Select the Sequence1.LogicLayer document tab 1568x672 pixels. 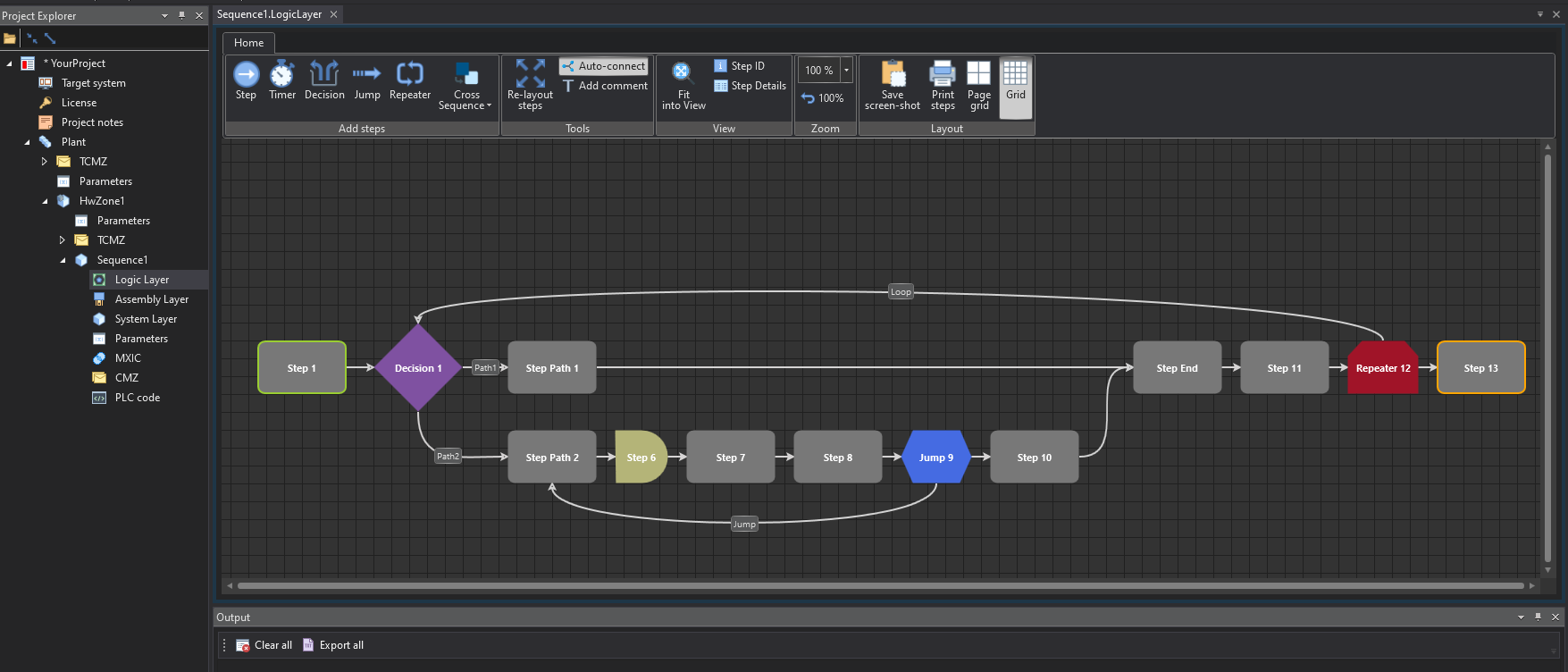(x=269, y=14)
